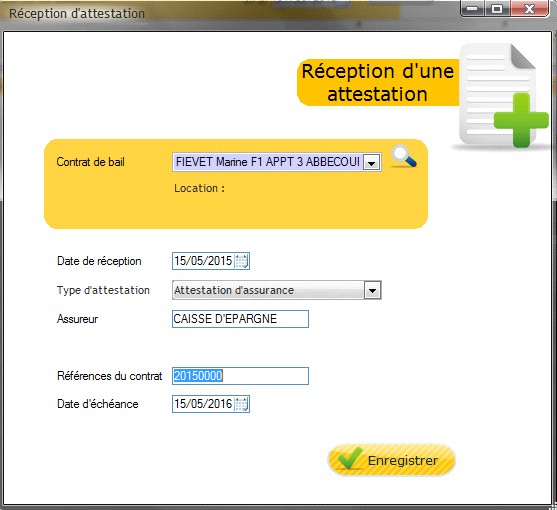Screen dimensions: 557x510
Task: Focus the Assureur field containing CAISSE D'EPARGNE
Action: tap(240, 319)
